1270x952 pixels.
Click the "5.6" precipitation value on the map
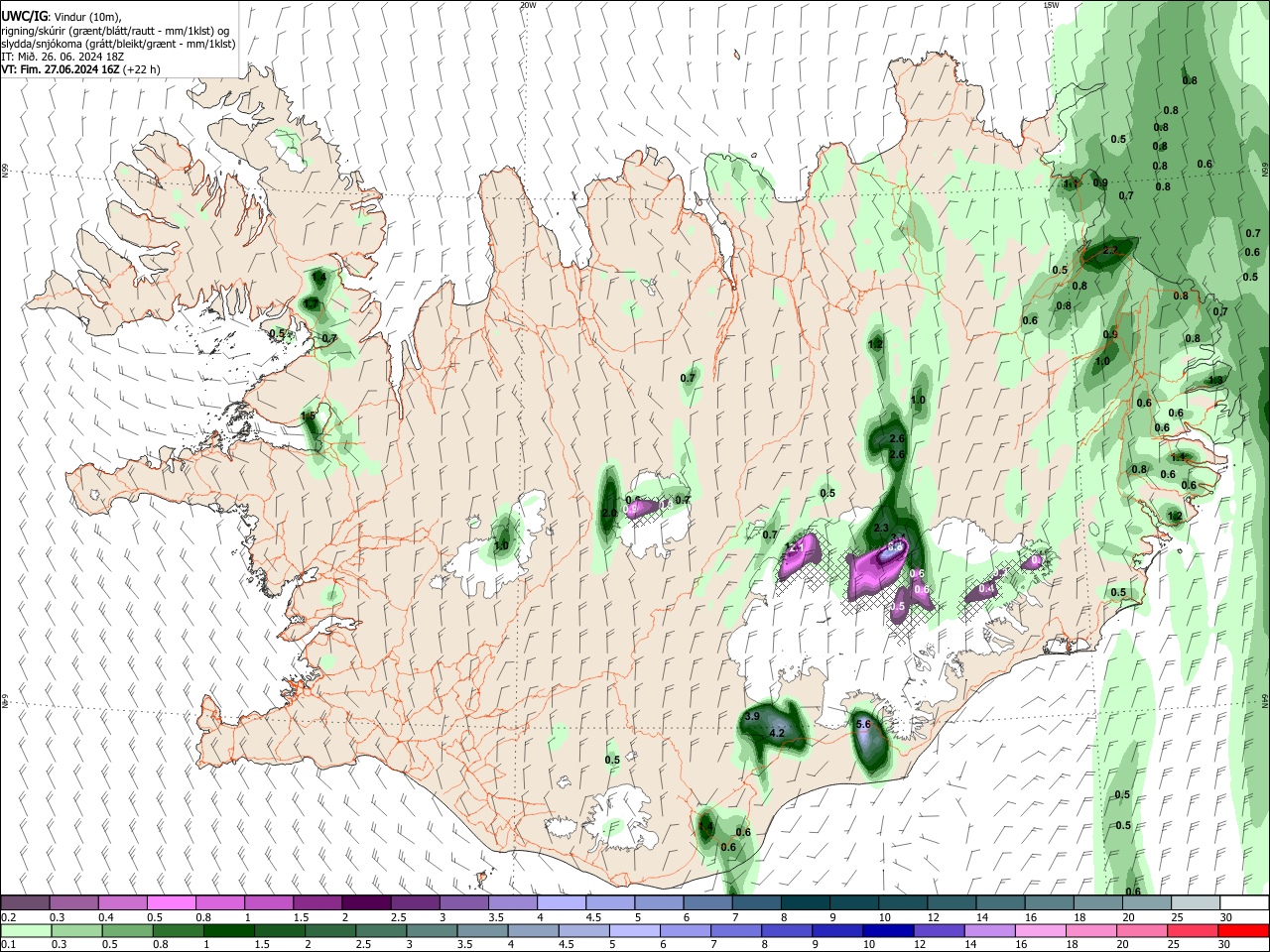coord(862,725)
